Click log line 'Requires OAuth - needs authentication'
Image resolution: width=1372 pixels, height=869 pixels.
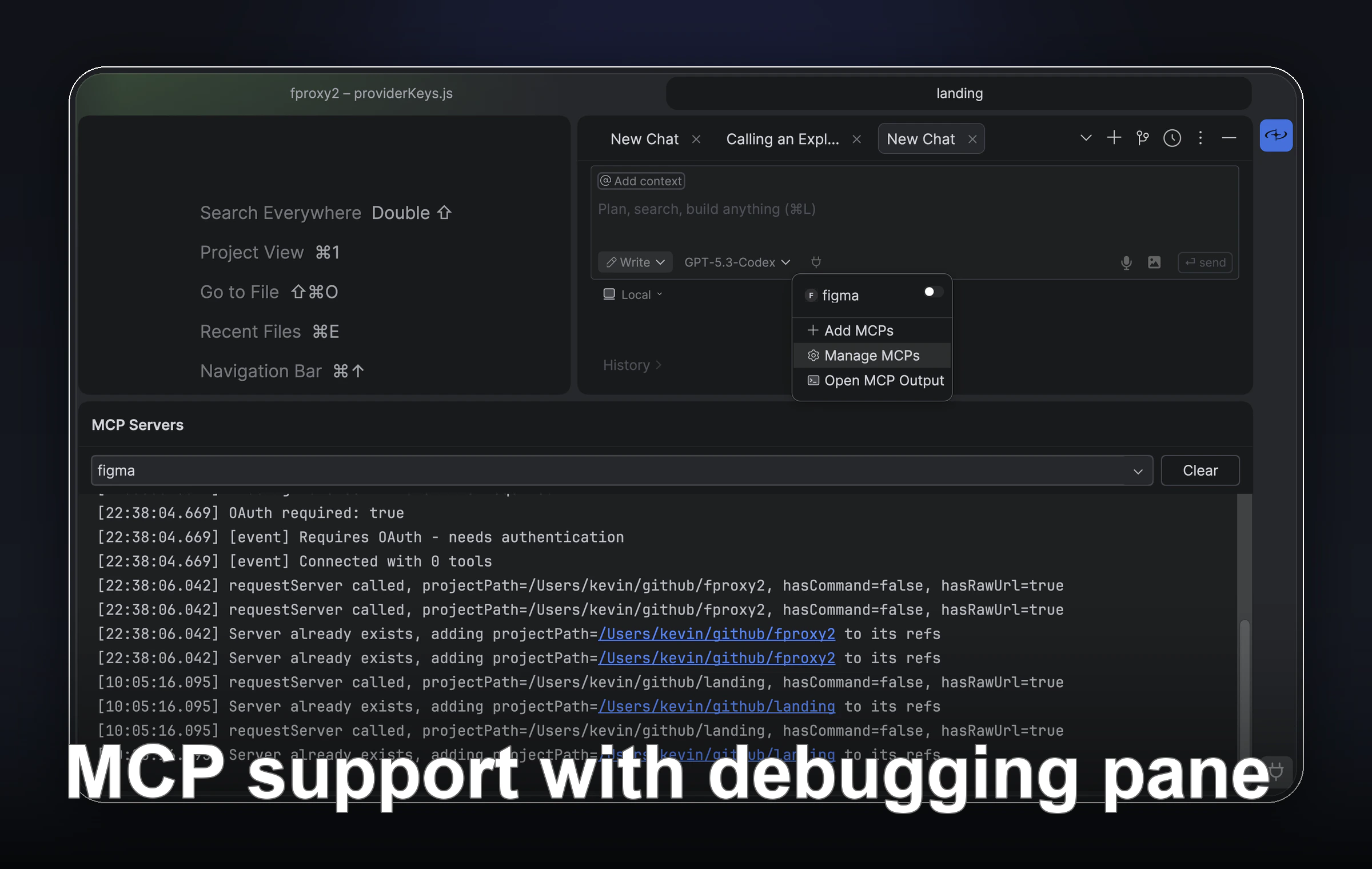[x=361, y=537]
